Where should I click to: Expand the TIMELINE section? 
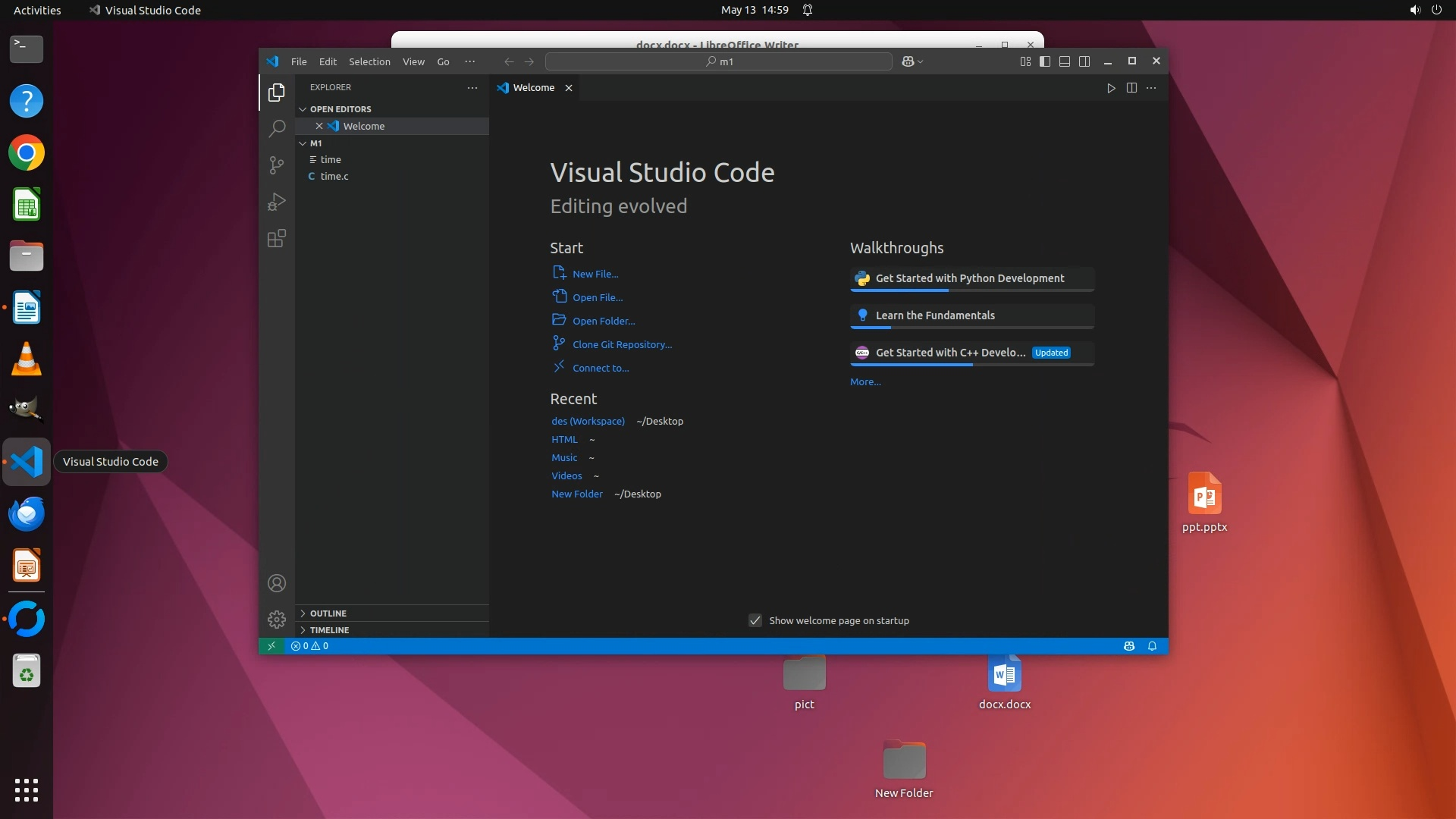(329, 630)
